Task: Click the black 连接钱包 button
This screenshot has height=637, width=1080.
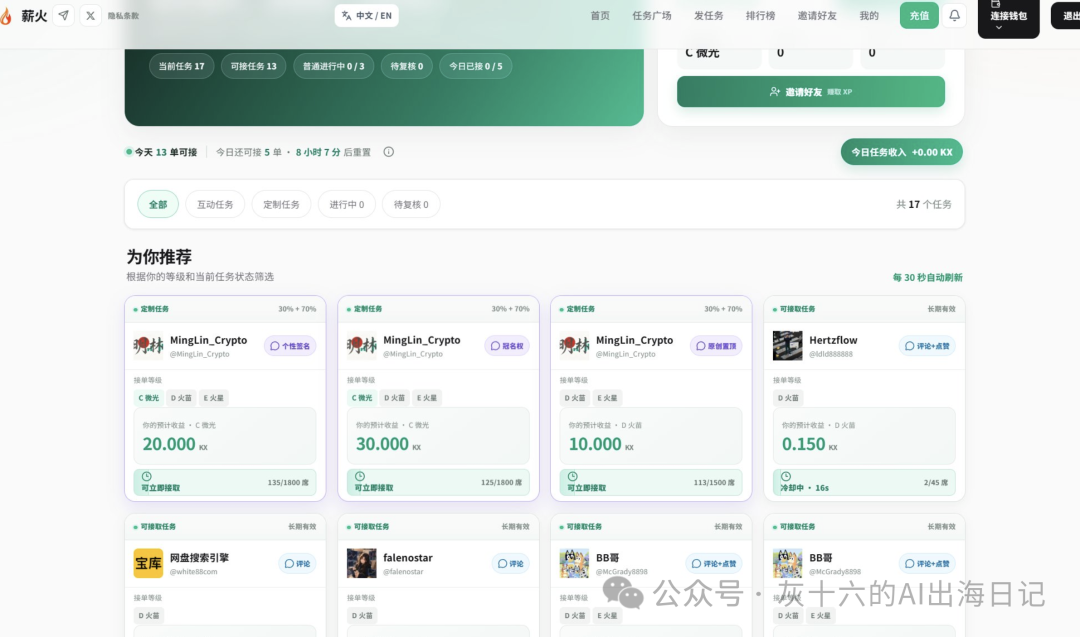Action: pos(1008,18)
